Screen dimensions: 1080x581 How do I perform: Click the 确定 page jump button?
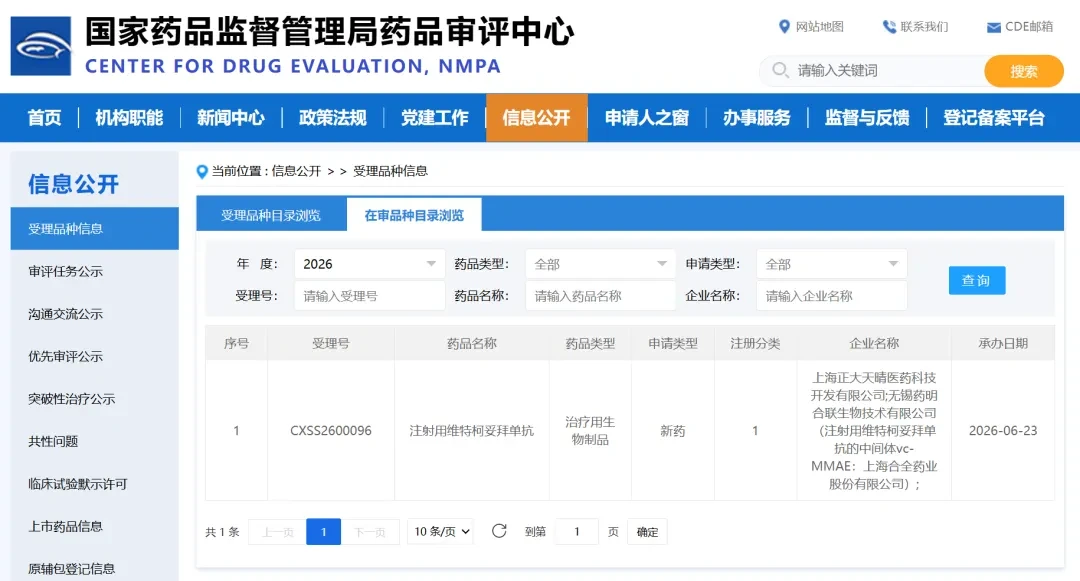click(x=647, y=531)
